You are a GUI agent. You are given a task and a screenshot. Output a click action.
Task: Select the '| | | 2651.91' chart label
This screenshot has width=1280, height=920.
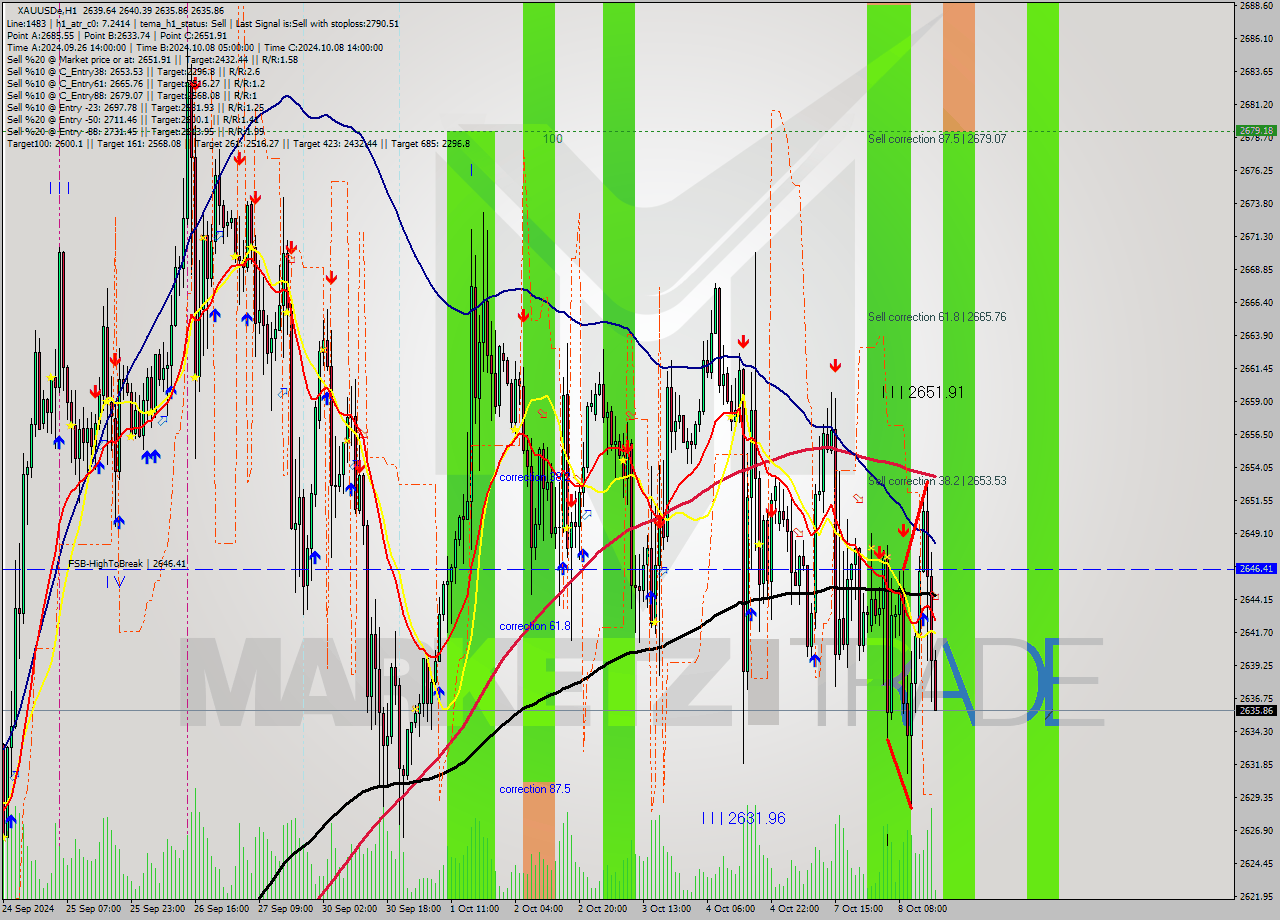923,392
